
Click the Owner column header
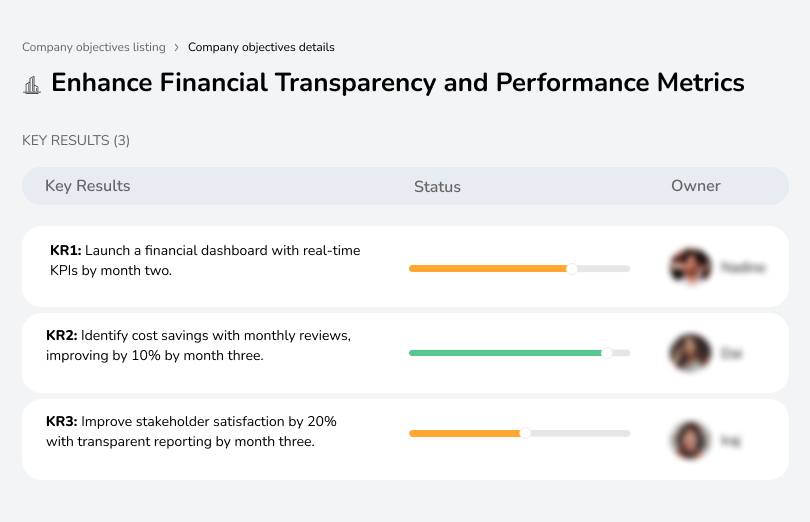point(695,186)
